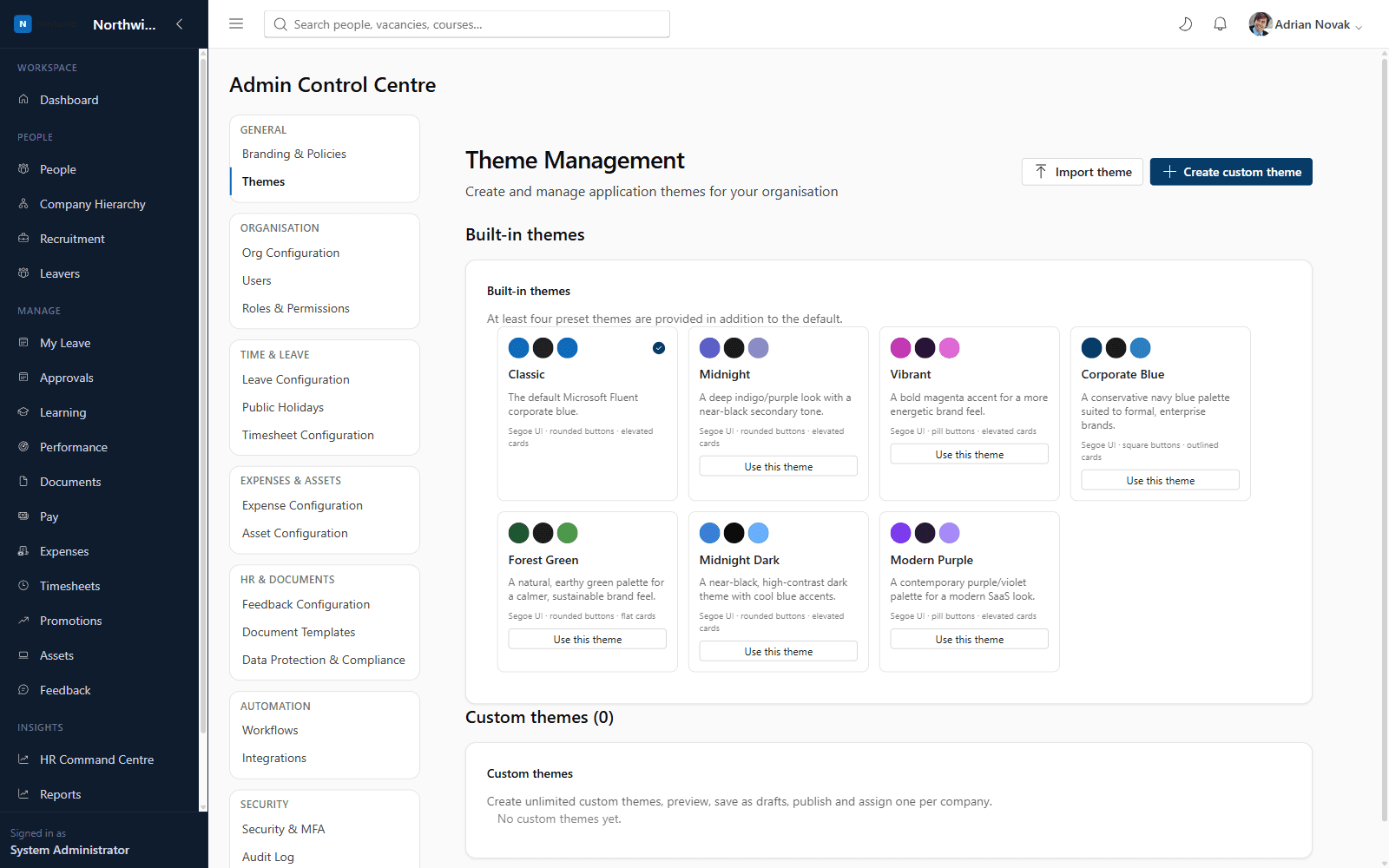Open My Leave in the sidebar

65,343
